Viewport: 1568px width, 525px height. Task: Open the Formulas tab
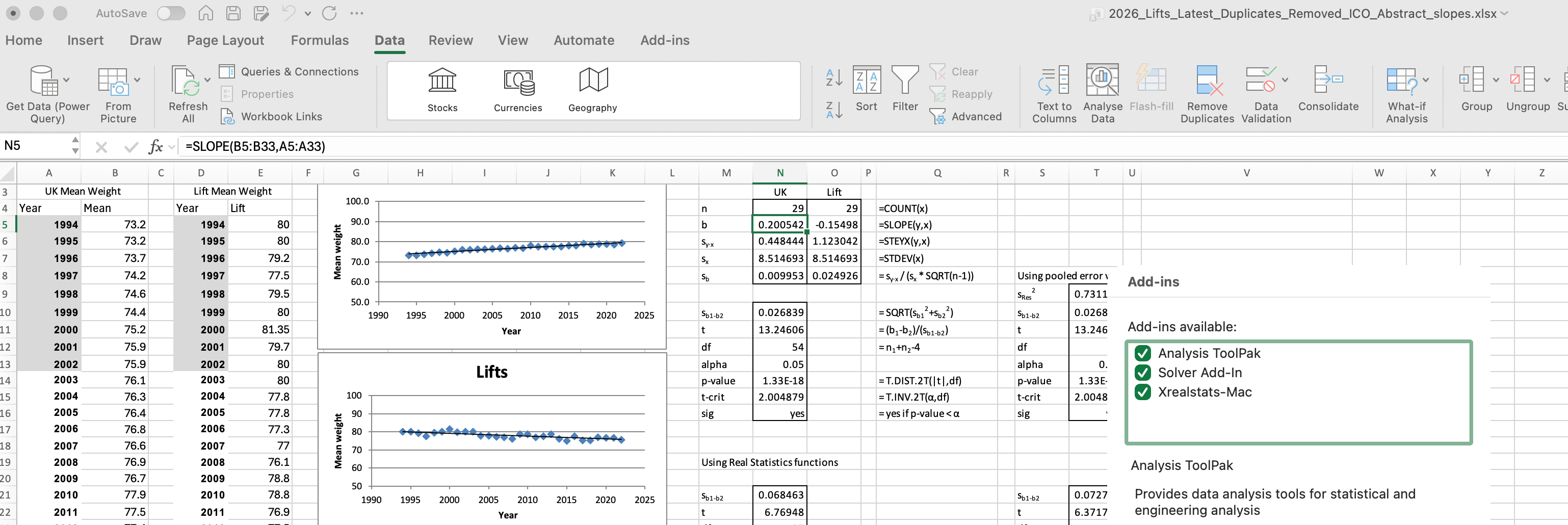coord(320,40)
